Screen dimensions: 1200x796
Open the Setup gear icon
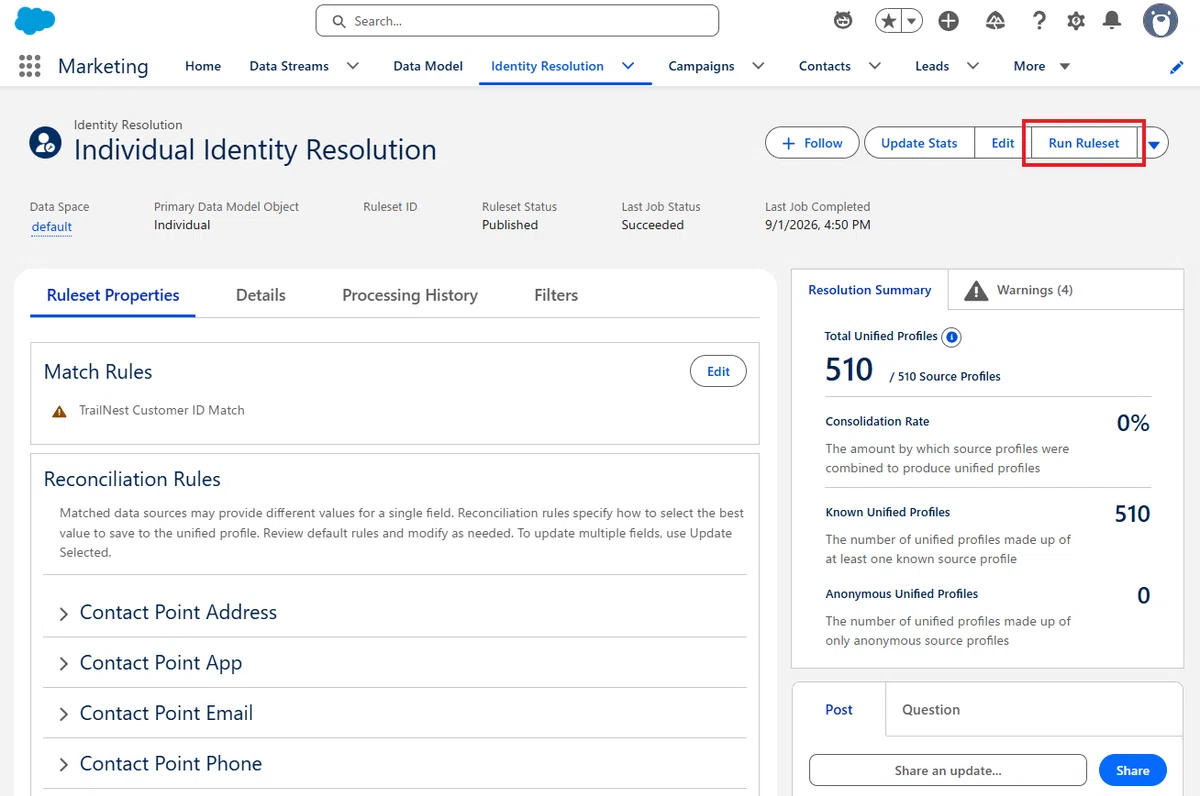click(1076, 21)
